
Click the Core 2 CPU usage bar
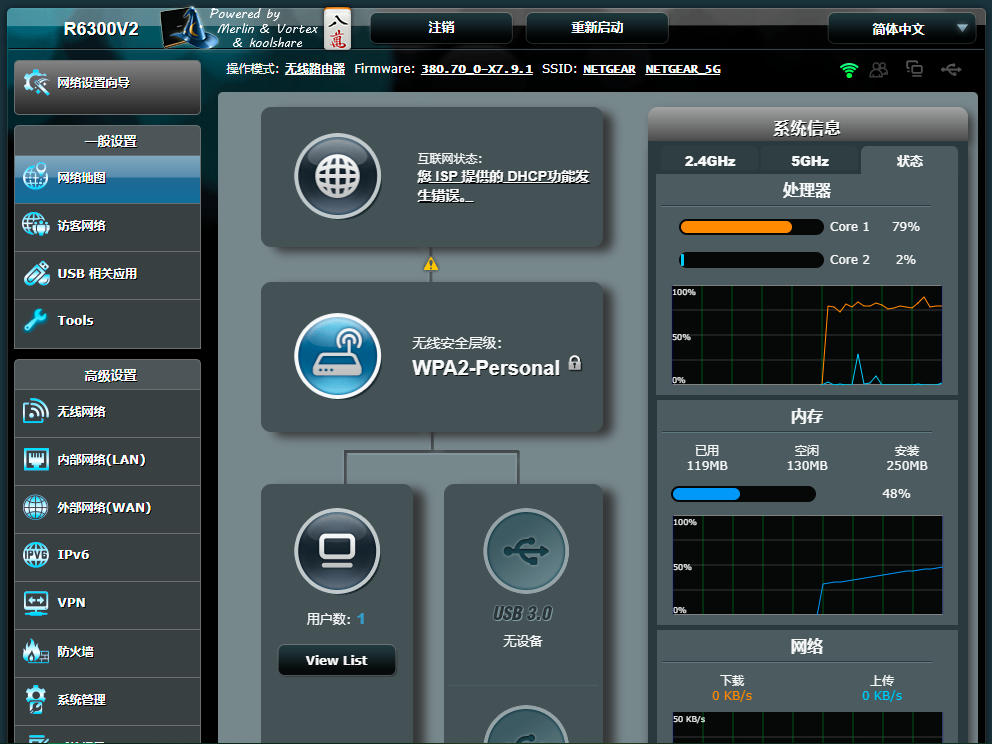pos(751,259)
